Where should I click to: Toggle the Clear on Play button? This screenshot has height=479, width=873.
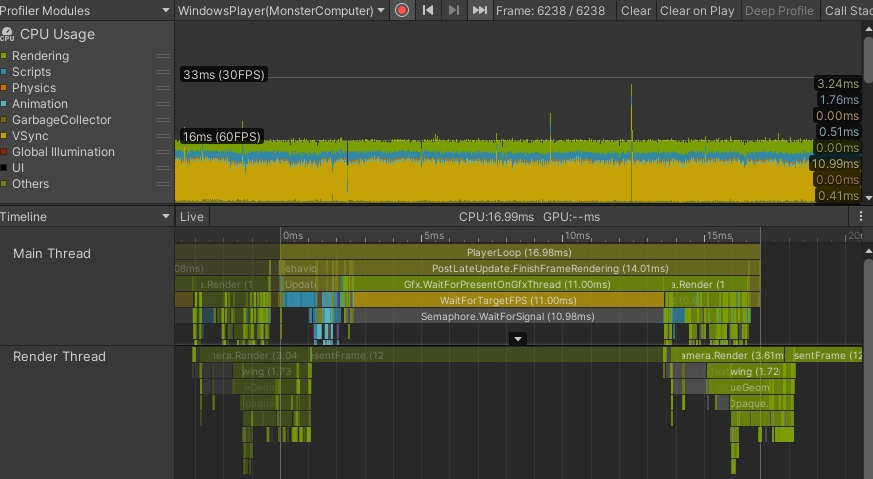click(x=697, y=11)
